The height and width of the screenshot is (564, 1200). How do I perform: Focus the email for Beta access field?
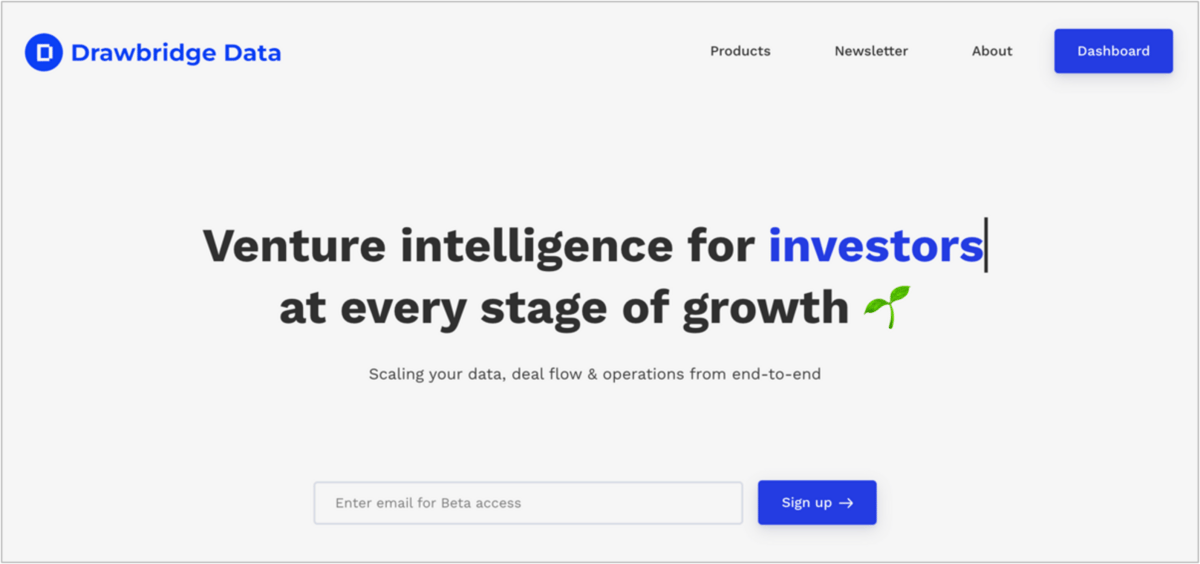coord(528,503)
